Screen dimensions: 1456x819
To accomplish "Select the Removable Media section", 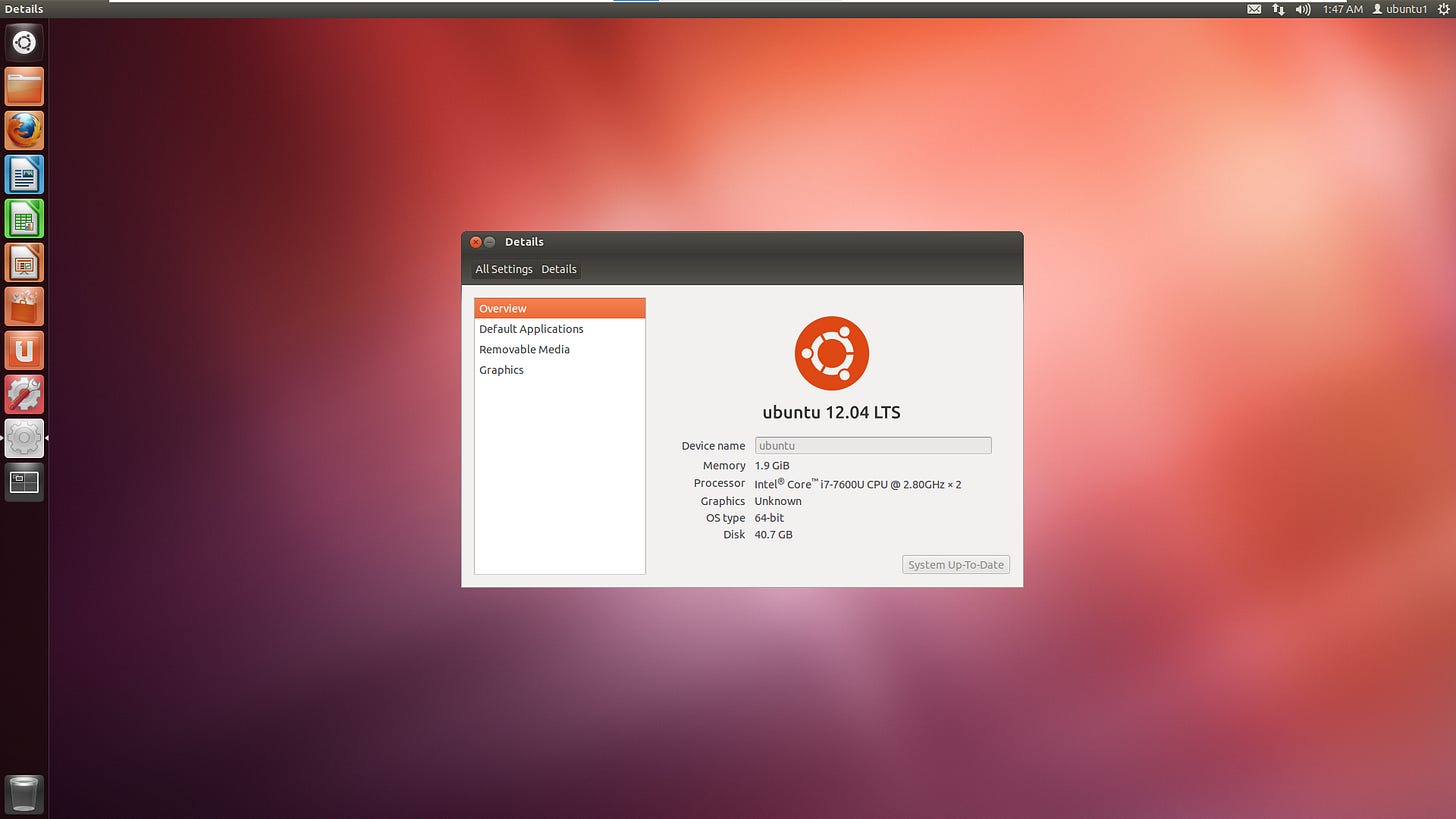I will click(524, 349).
